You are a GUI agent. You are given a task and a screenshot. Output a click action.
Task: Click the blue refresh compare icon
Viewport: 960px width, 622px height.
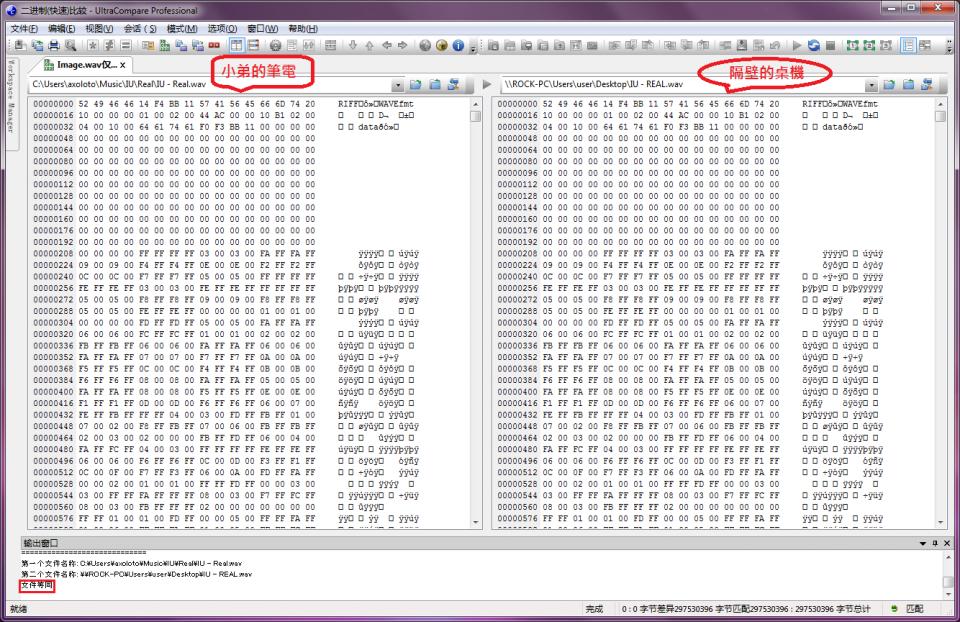click(814, 46)
